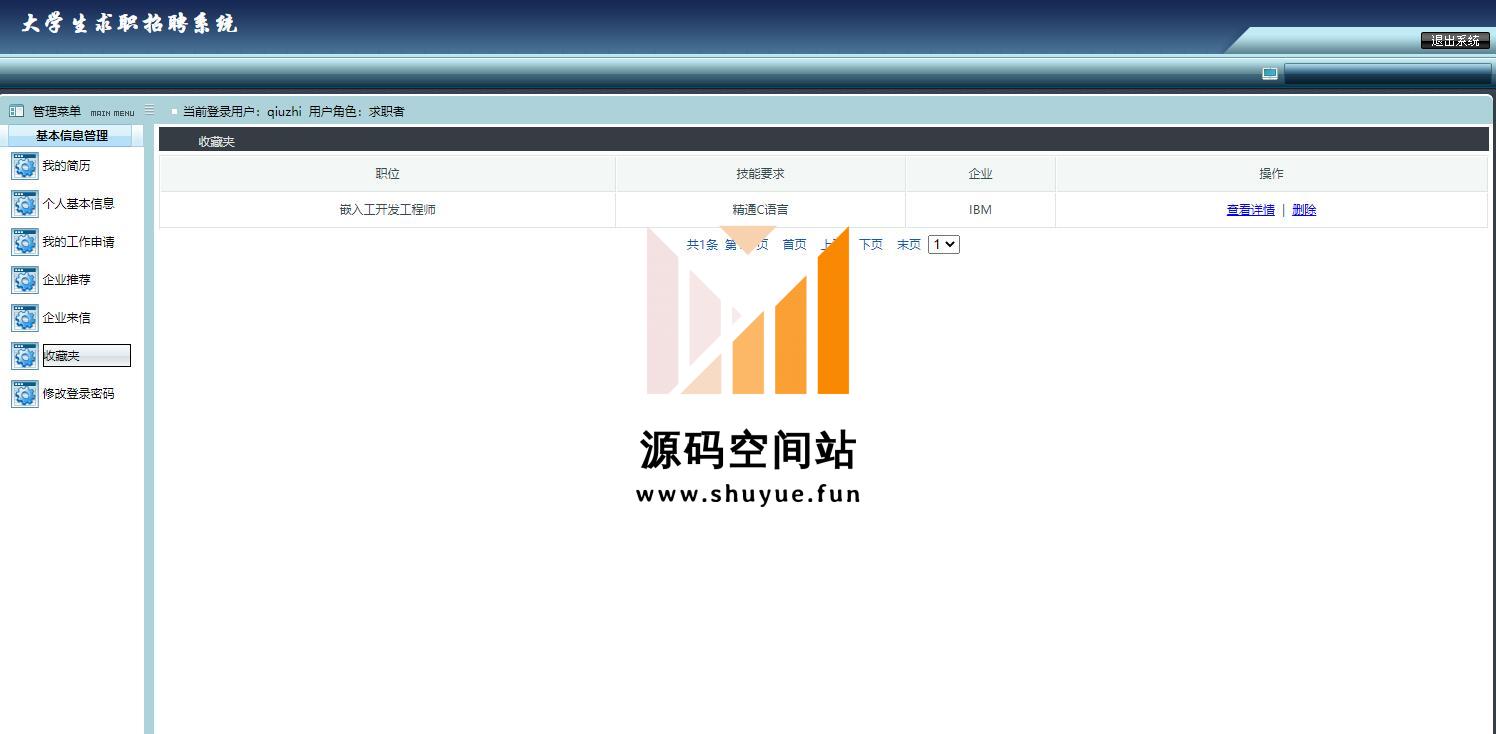Click the monitor icon in top bar

[1270, 74]
